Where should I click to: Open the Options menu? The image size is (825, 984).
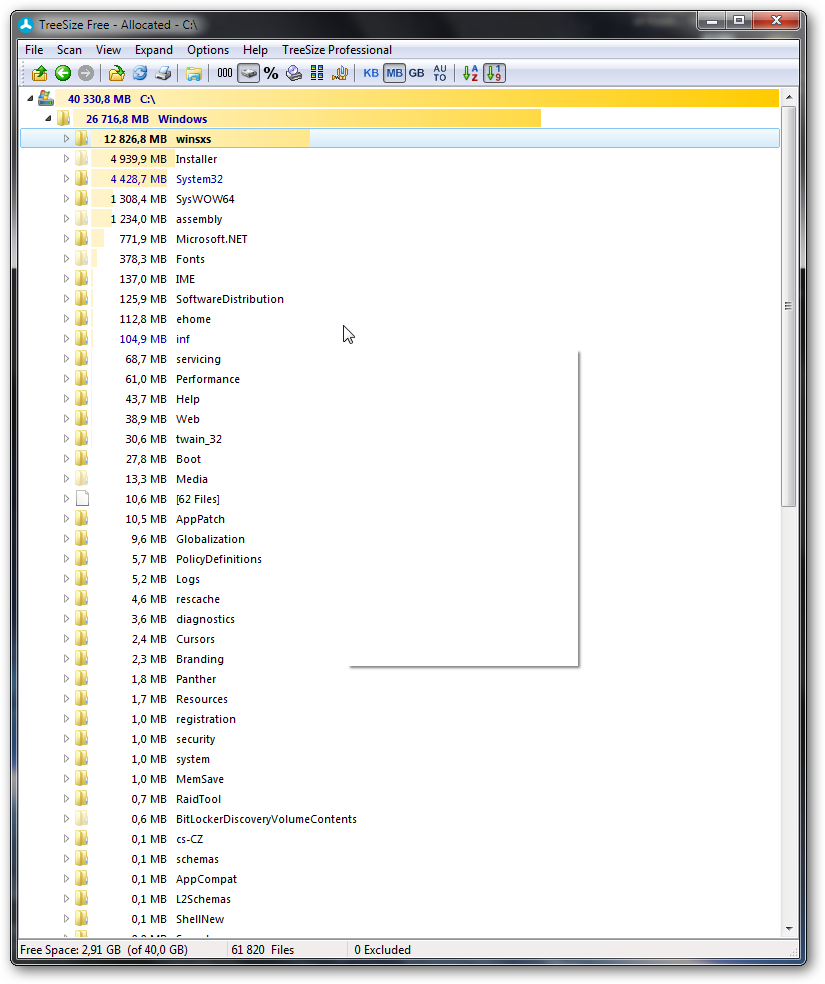tap(208, 50)
